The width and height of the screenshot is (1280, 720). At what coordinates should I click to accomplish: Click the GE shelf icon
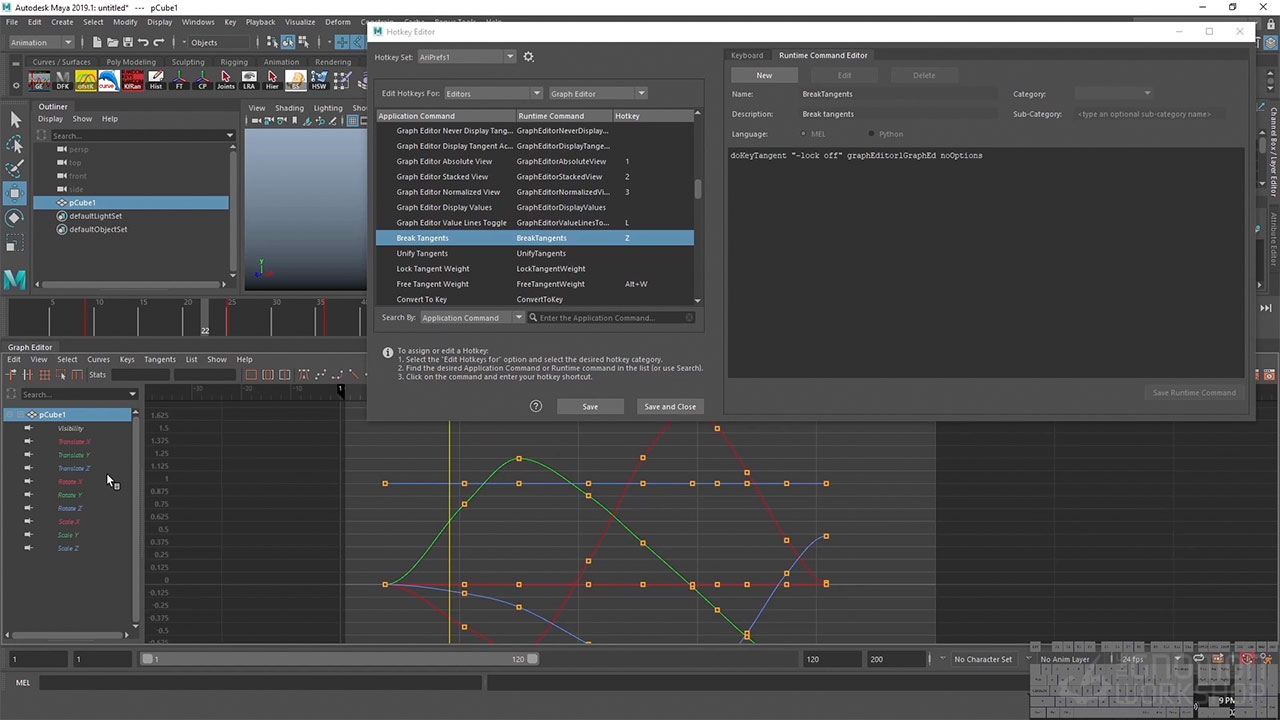pyautogui.click(x=40, y=80)
